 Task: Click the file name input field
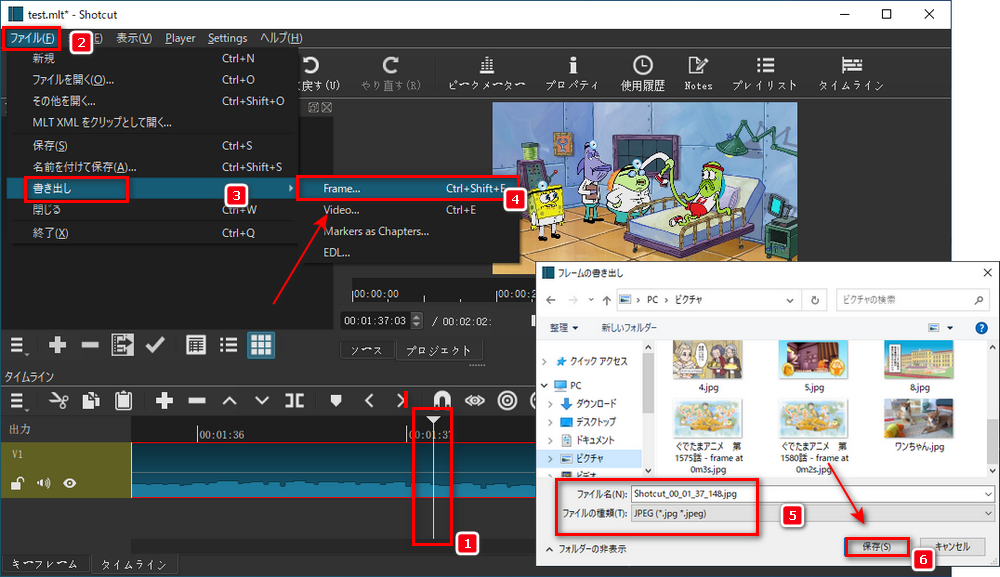coord(812,493)
